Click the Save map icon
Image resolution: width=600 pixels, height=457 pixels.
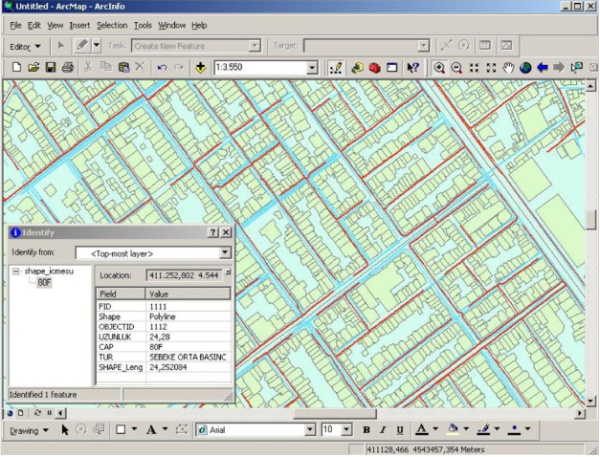coord(50,67)
